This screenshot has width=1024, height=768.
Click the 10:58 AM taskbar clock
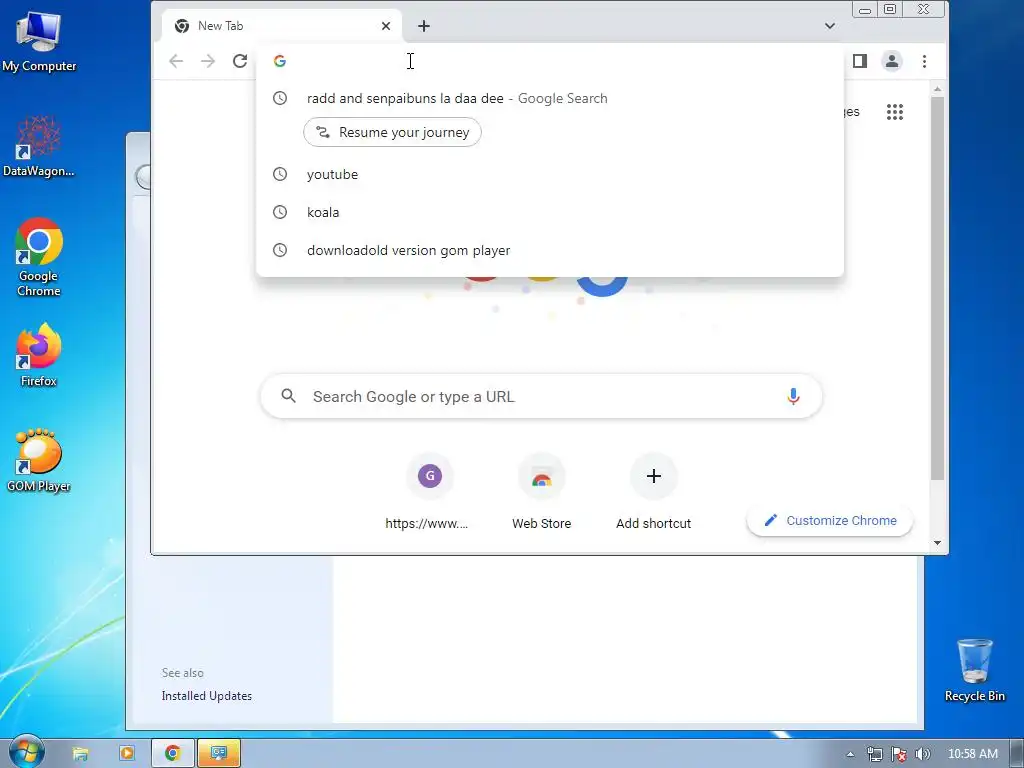(x=972, y=754)
